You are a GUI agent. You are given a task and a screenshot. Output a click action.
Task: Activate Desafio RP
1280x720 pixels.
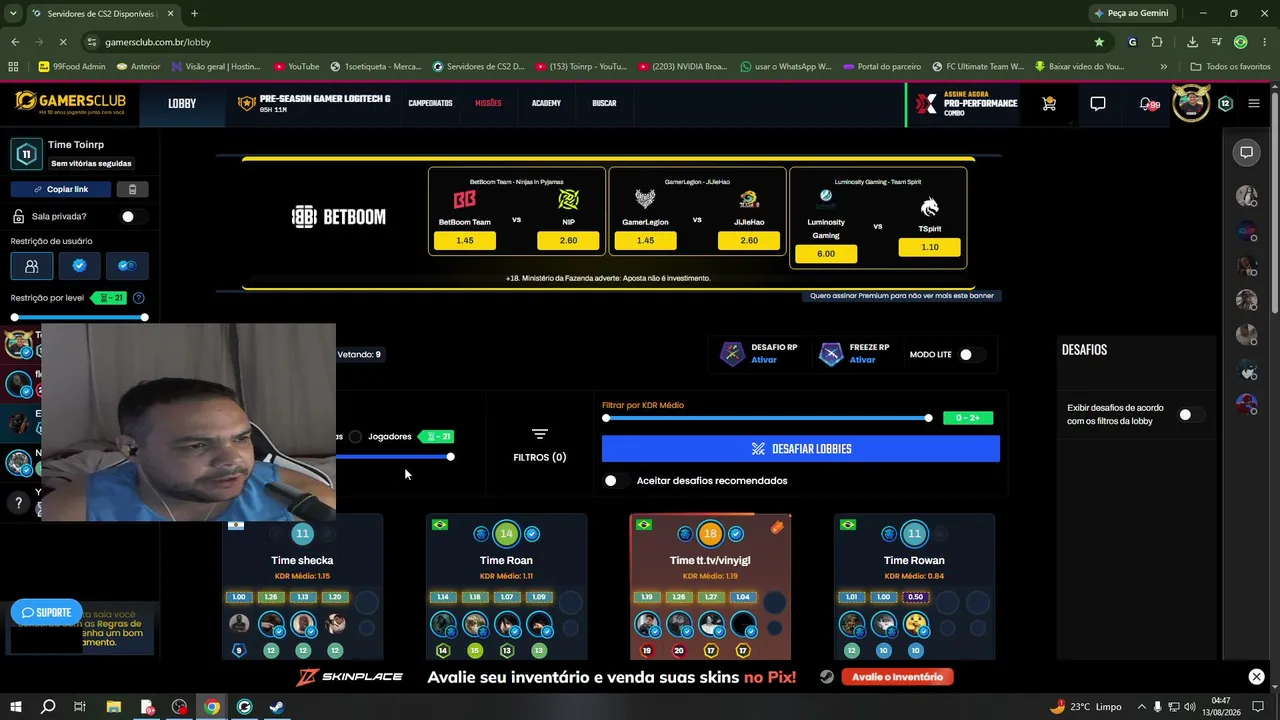(764, 360)
